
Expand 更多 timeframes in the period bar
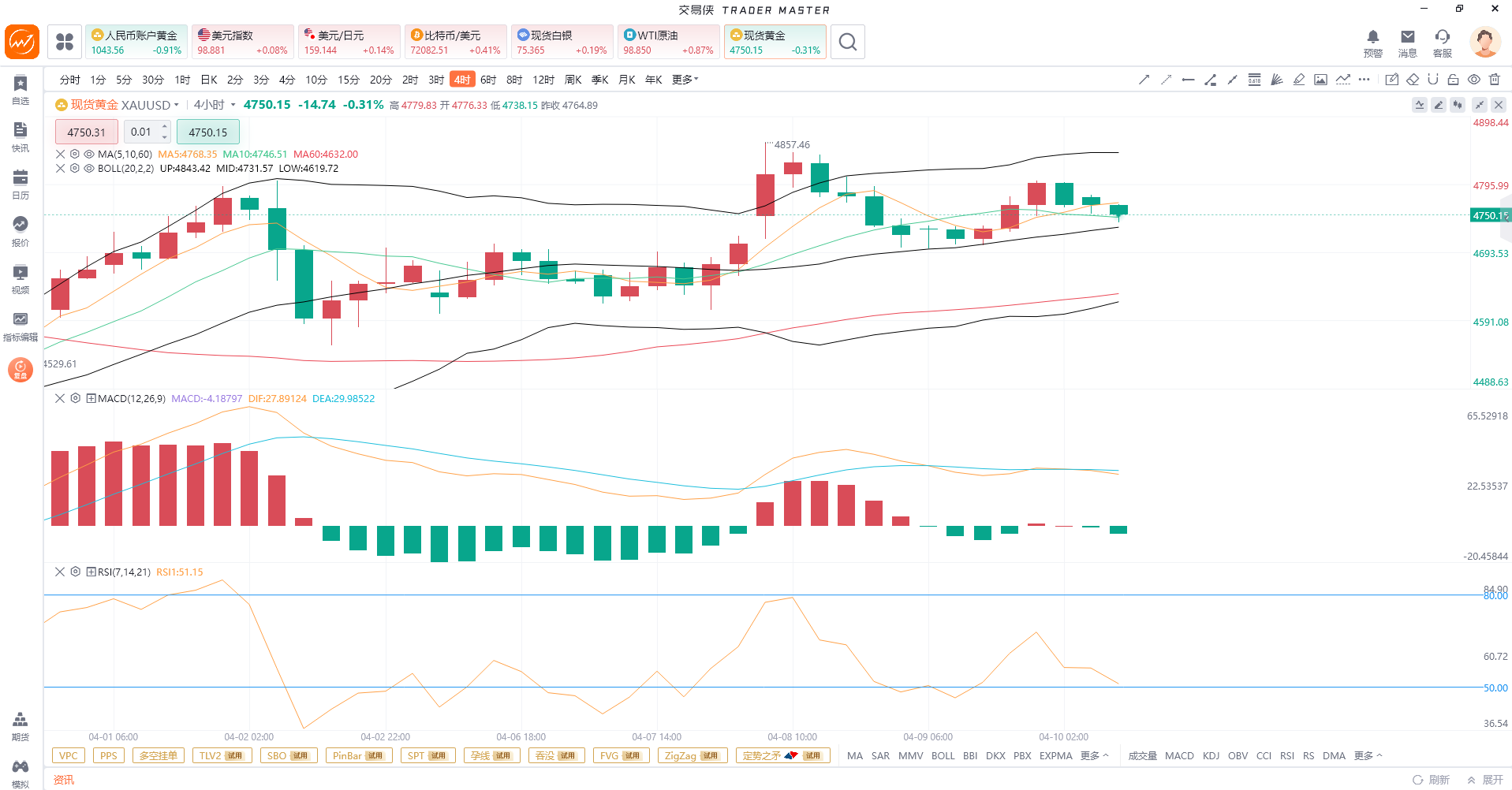point(685,80)
